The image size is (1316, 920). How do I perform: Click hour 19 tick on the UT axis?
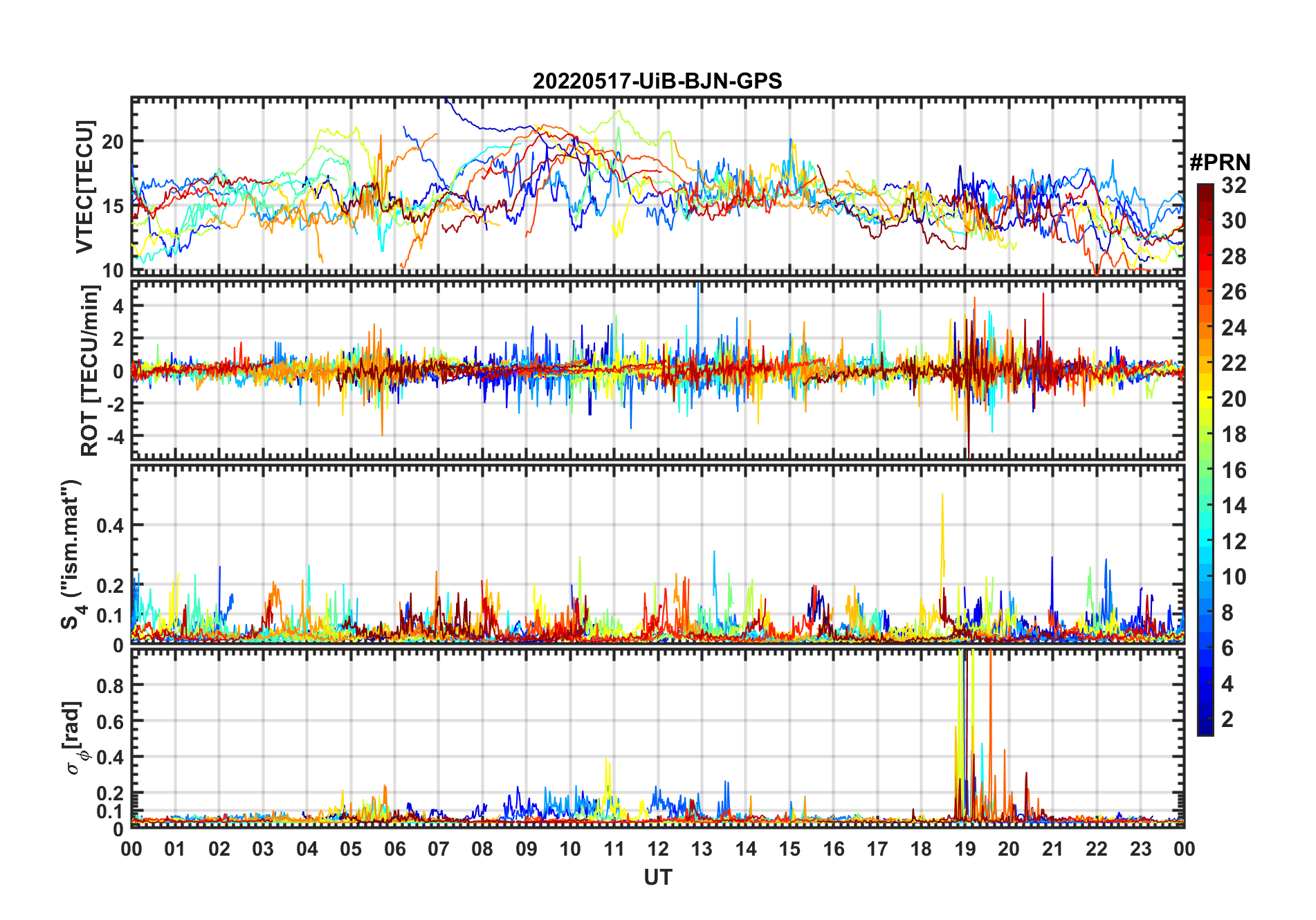coord(965,849)
